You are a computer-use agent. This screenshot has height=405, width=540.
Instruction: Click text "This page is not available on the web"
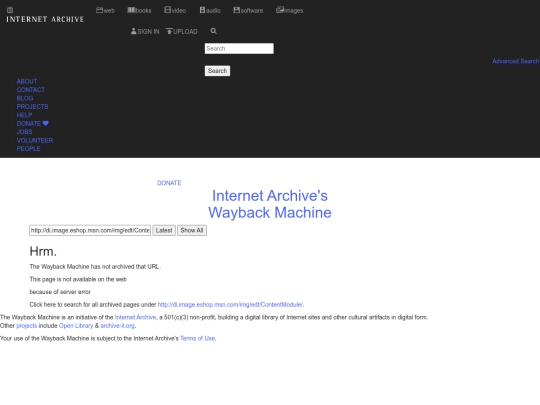click(x=78, y=279)
